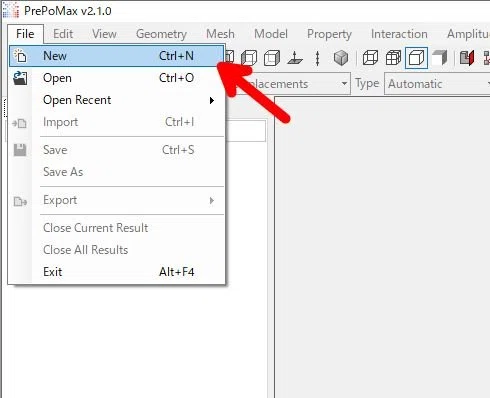Select the highlighted model edges display icon

(416, 58)
